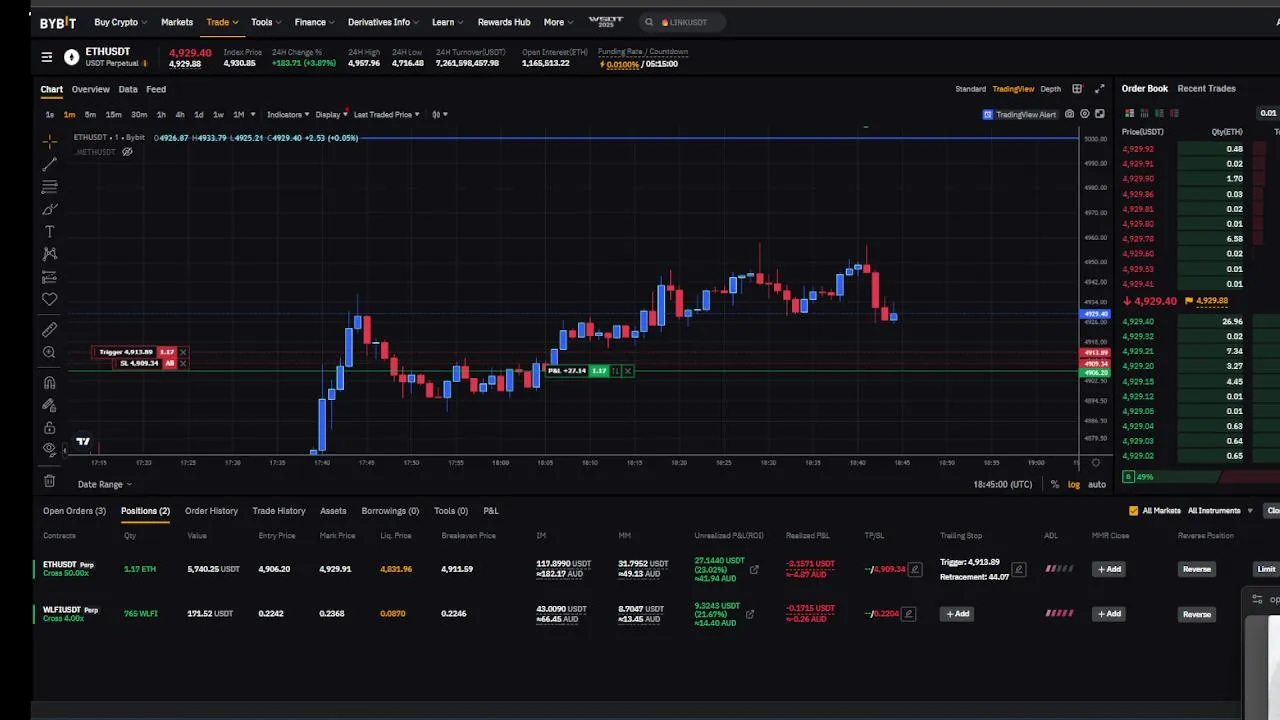
Task: Switch to the Depth chart view
Action: pos(1050,89)
